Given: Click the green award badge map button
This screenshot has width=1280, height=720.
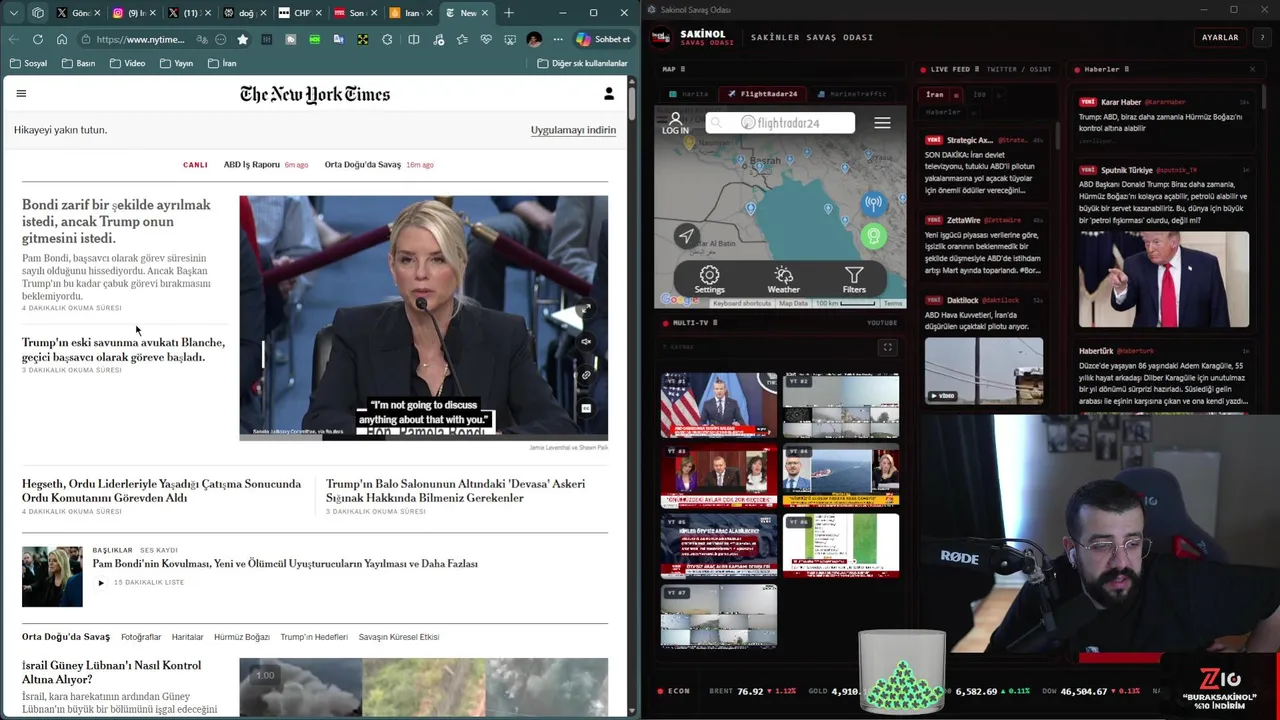Looking at the screenshot, I should tap(873, 236).
